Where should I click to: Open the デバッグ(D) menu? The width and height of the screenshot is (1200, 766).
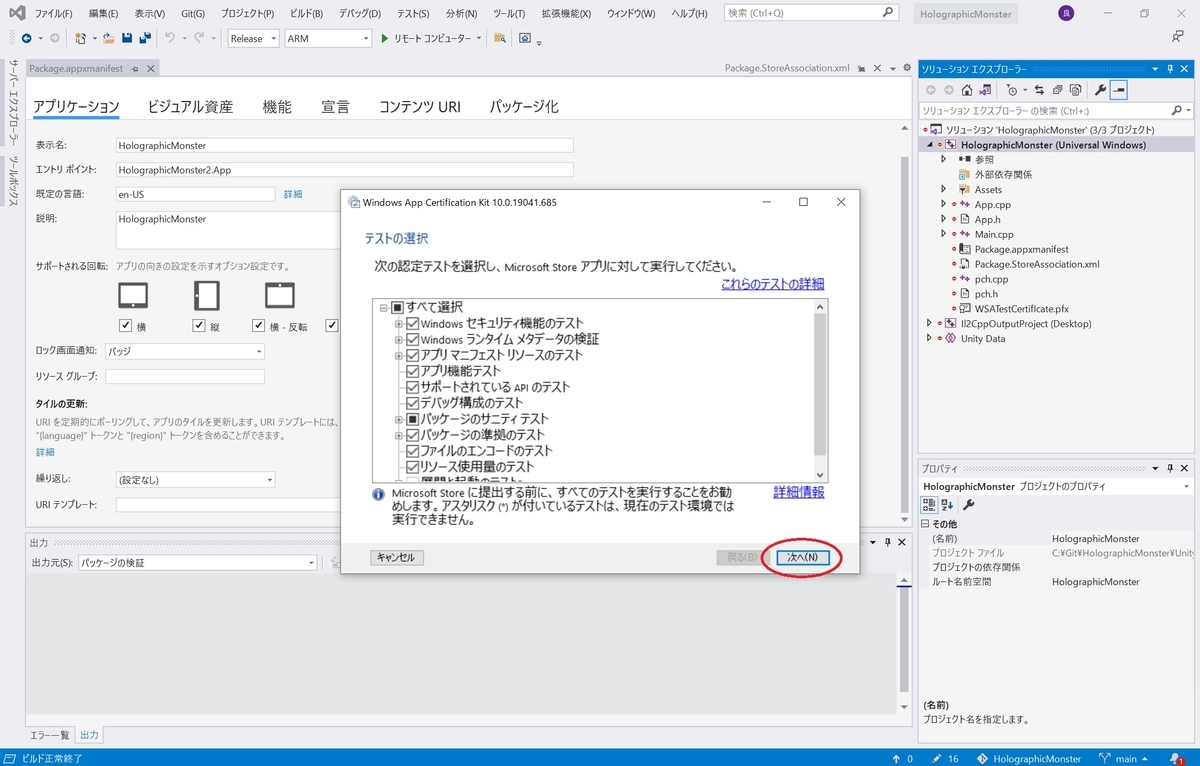(360, 14)
